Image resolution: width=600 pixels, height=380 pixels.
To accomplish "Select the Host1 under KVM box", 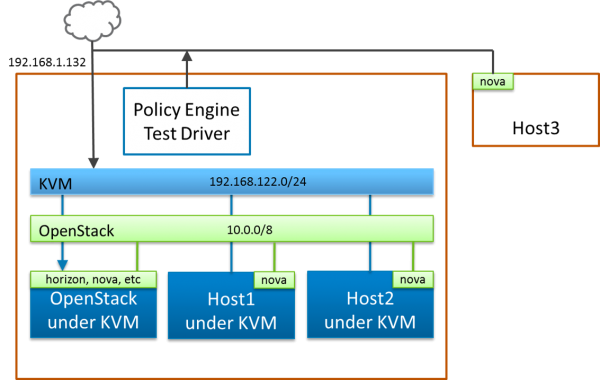I will click(x=231, y=305).
